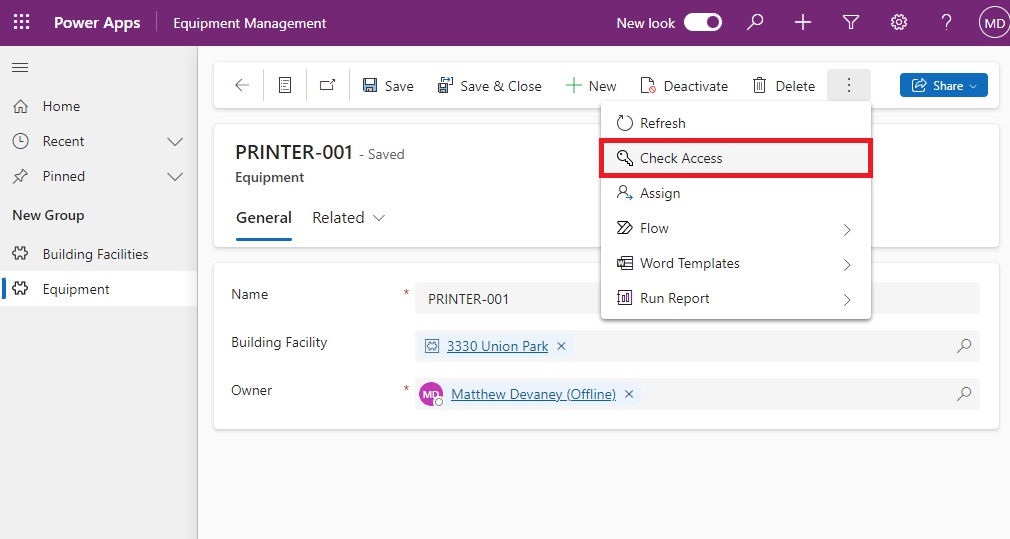Expand the Pinned chevron in the sidebar
This screenshot has height=539, width=1010.
click(175, 176)
